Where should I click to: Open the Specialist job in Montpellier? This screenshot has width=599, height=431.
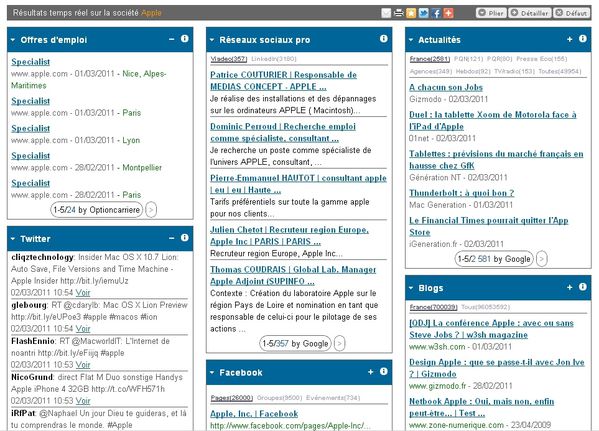pyautogui.click(x=31, y=156)
